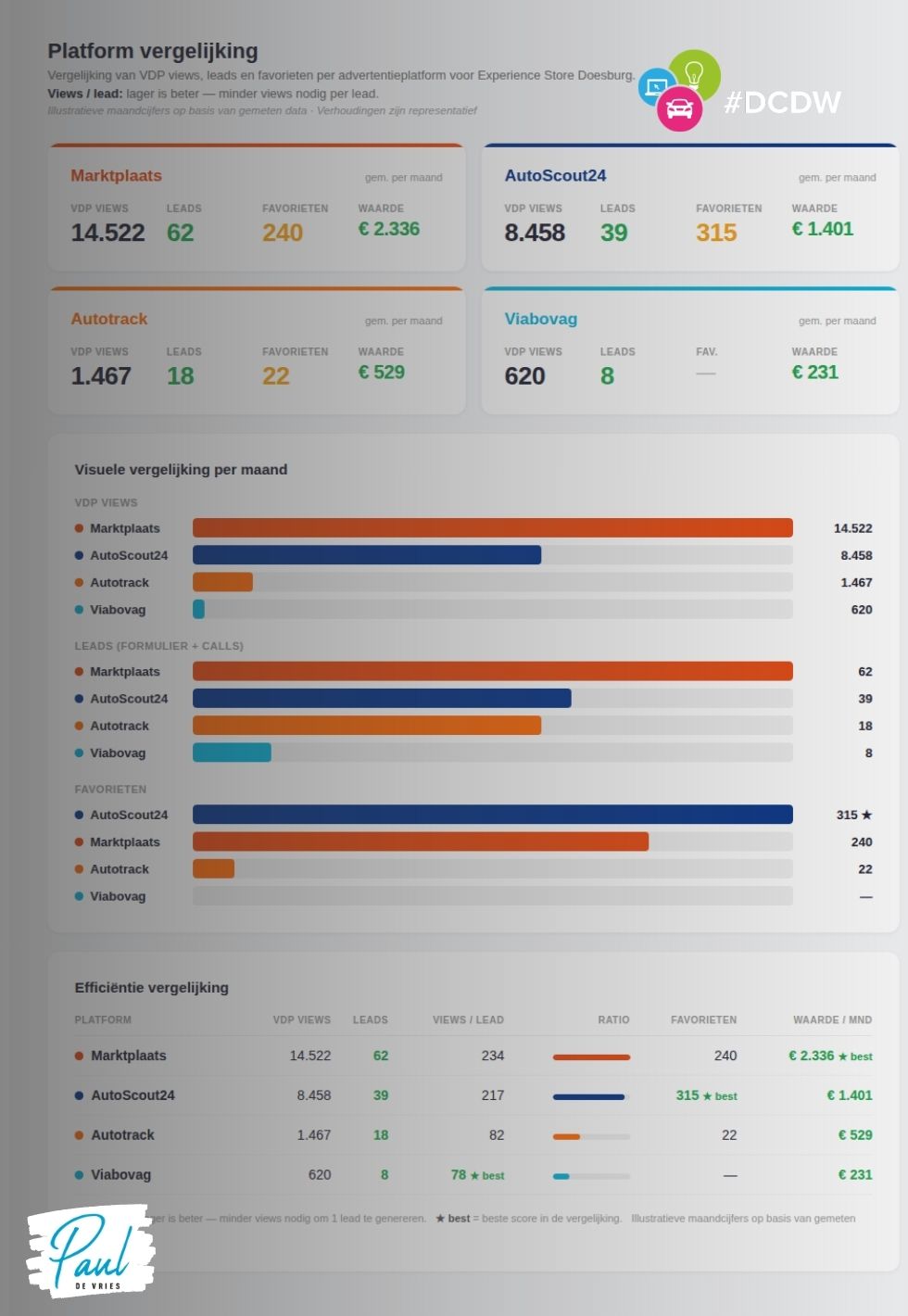Viewport: 908px width, 1316px height.
Task: Select the Marktplaats card title
Action: [117, 176]
